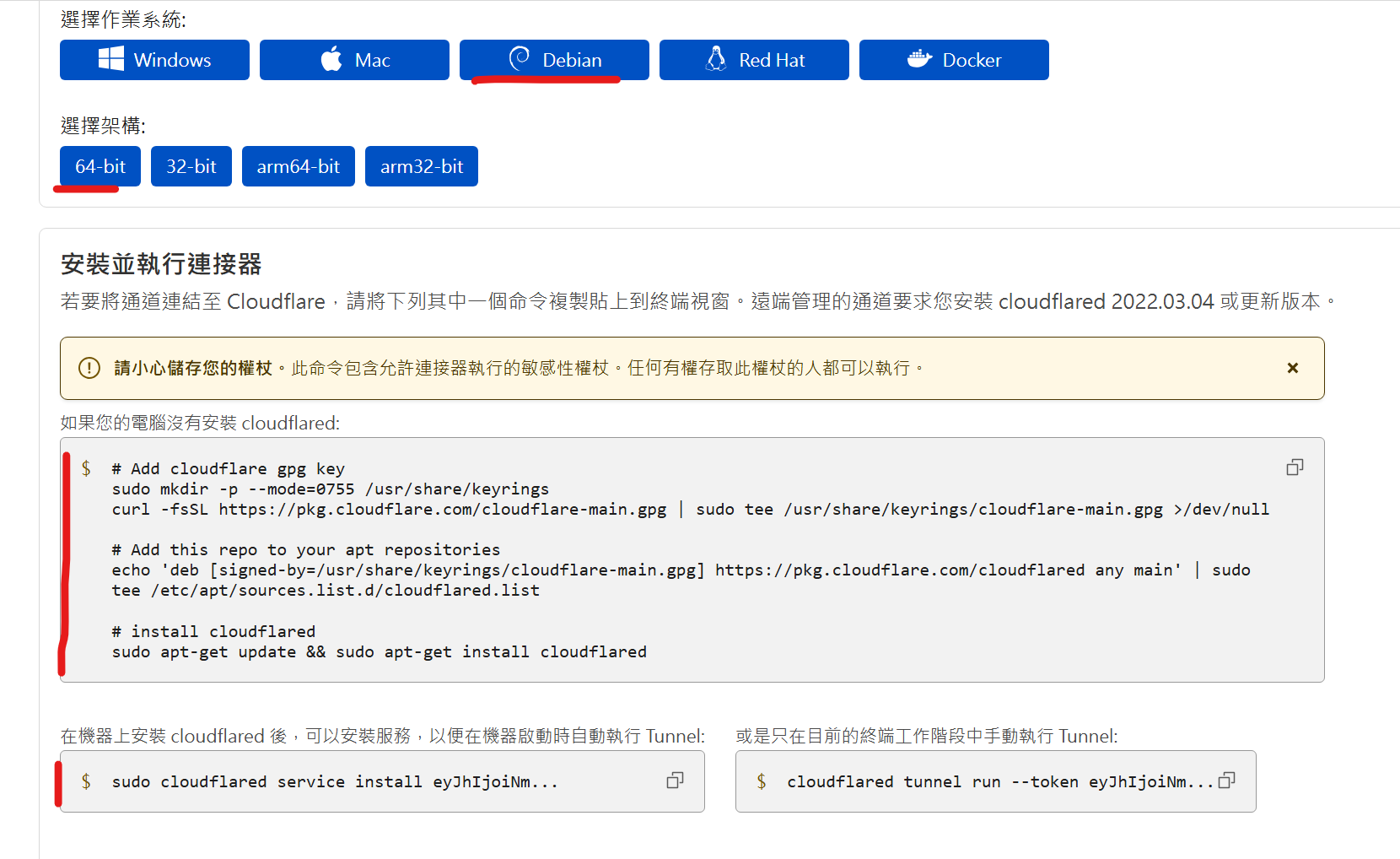Click the '如果您的電腦沒有安裝 cloudflared:' label
The image size is (1400, 859).
tap(200, 423)
